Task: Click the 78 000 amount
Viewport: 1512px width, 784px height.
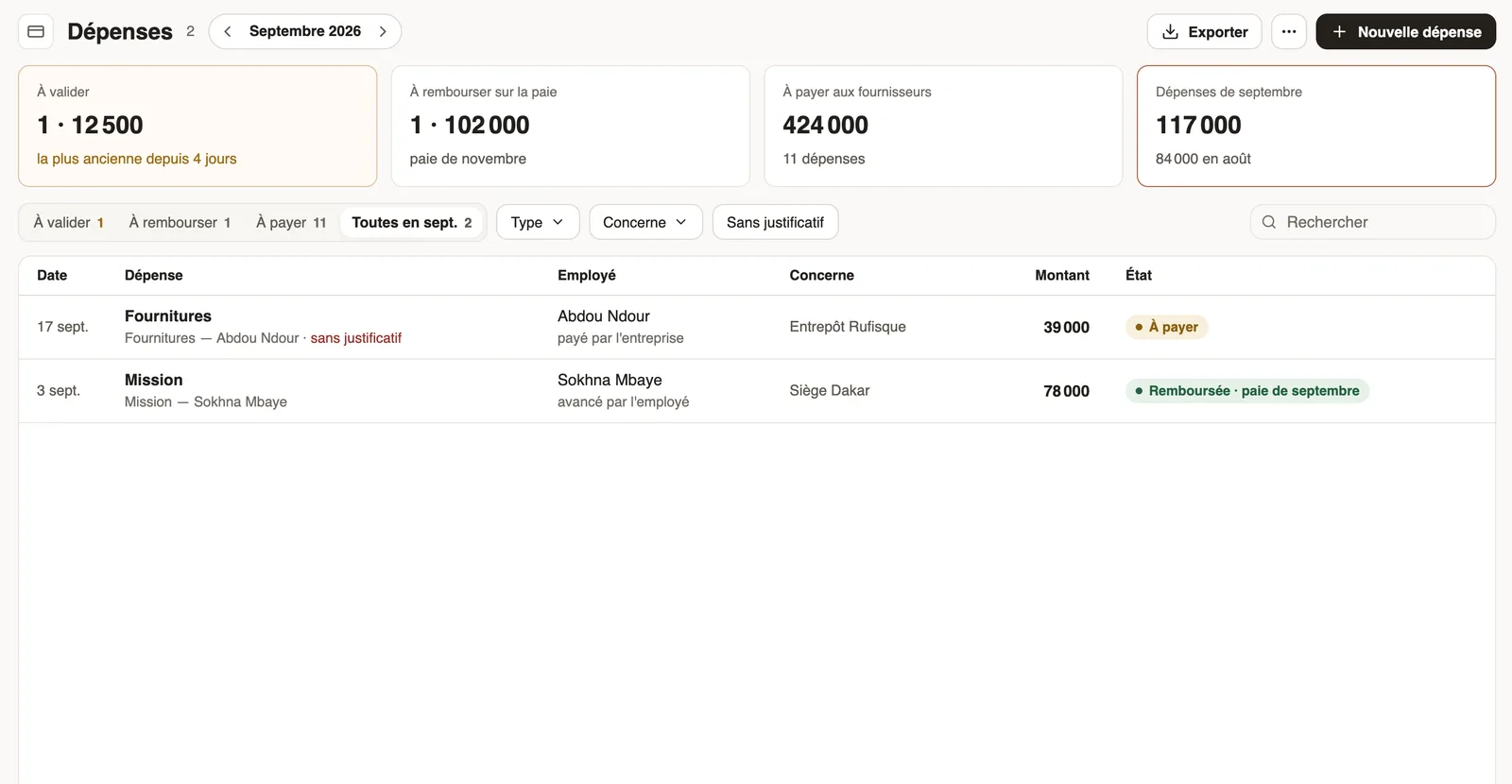Action: 1066,391
